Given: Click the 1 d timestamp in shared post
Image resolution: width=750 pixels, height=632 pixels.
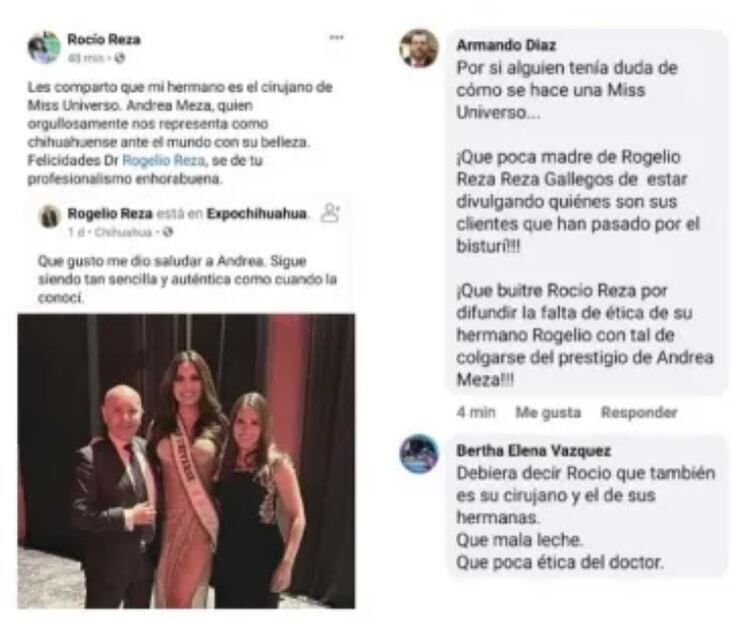Looking at the screenshot, I should point(73,233).
